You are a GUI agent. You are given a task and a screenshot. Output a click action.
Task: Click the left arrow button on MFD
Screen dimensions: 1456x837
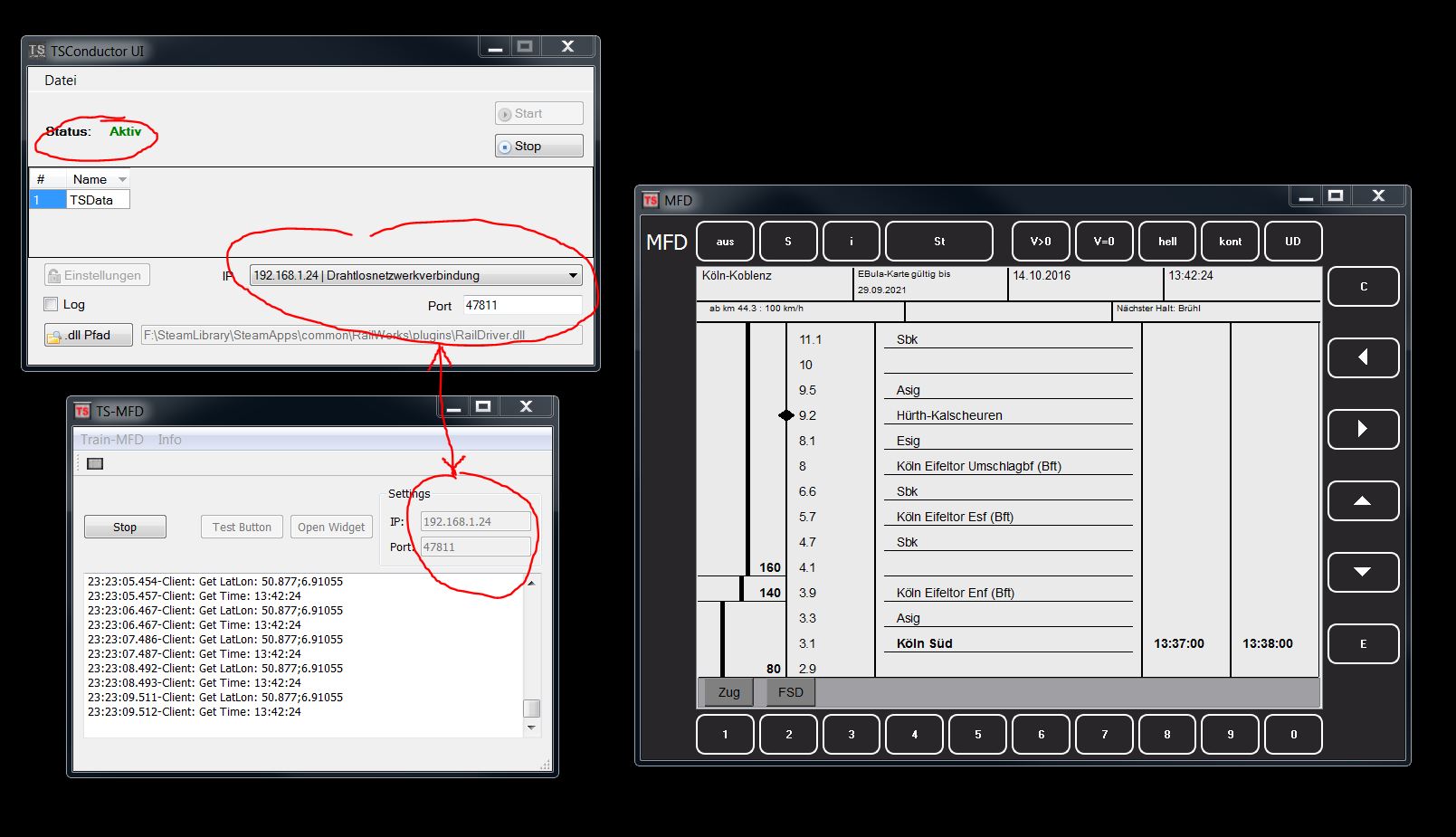(x=1363, y=357)
